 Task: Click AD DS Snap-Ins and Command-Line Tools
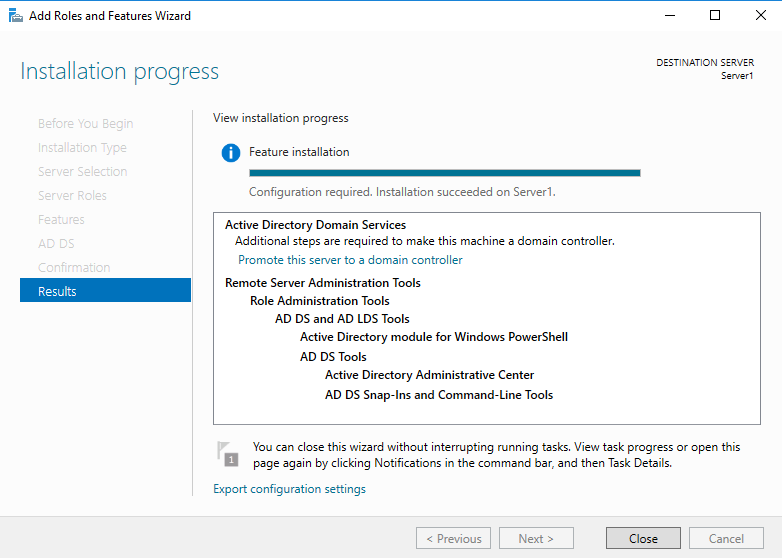[x=439, y=395]
